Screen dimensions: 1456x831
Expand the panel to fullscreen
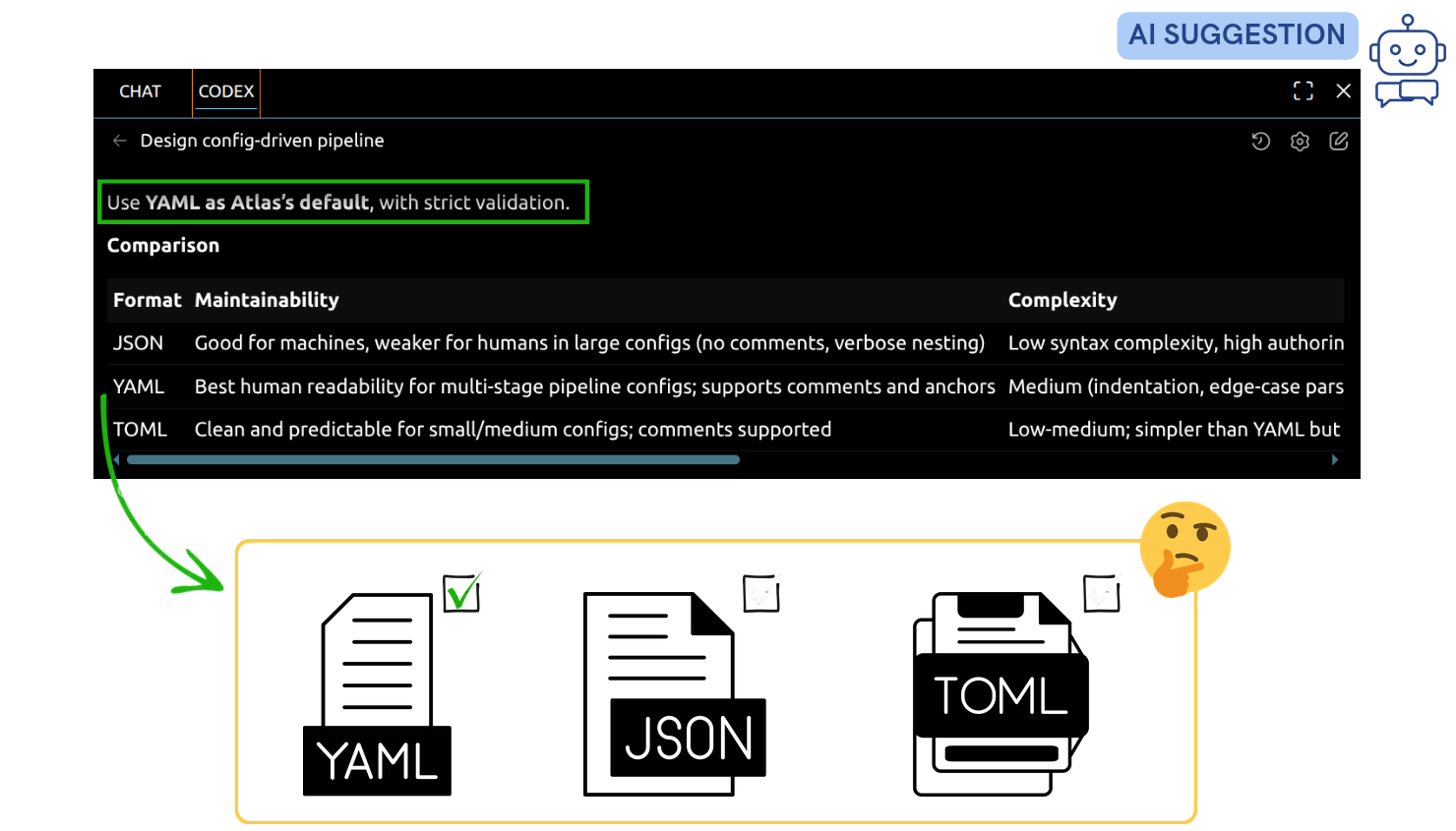point(1303,90)
